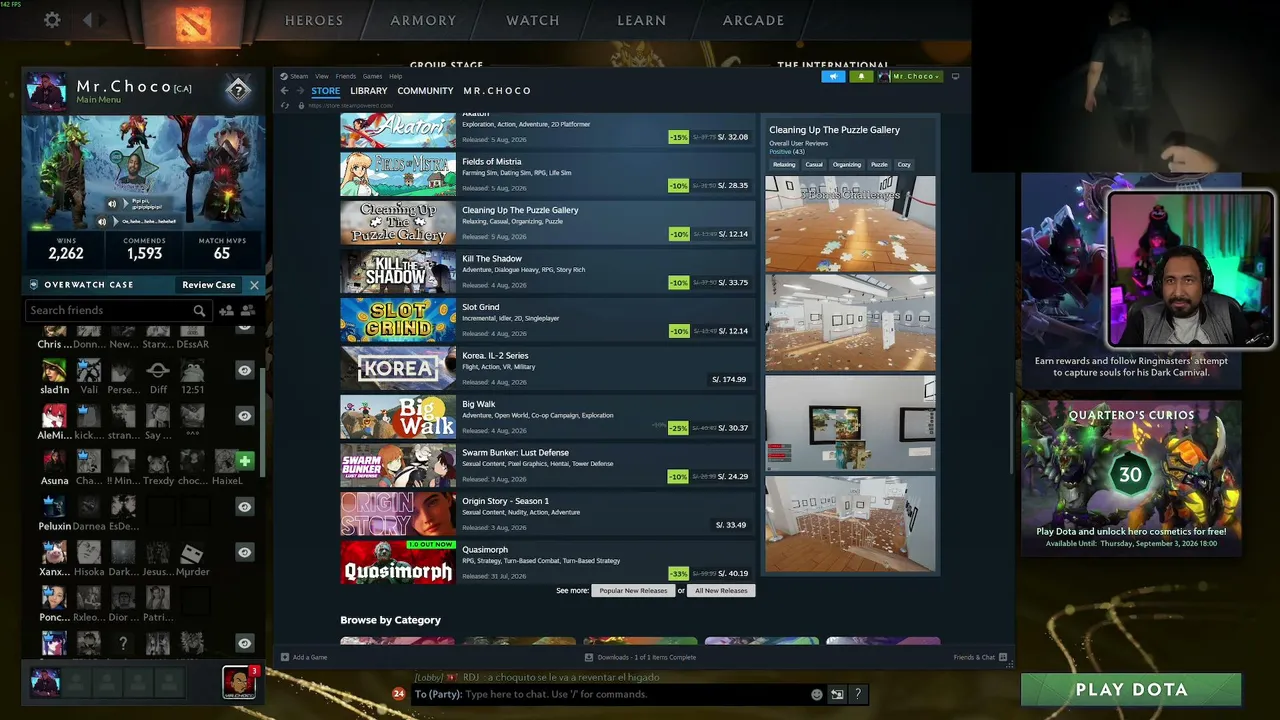Click the rank medal question-mark icon
Viewport: 1280px width, 720px height.
point(237,90)
